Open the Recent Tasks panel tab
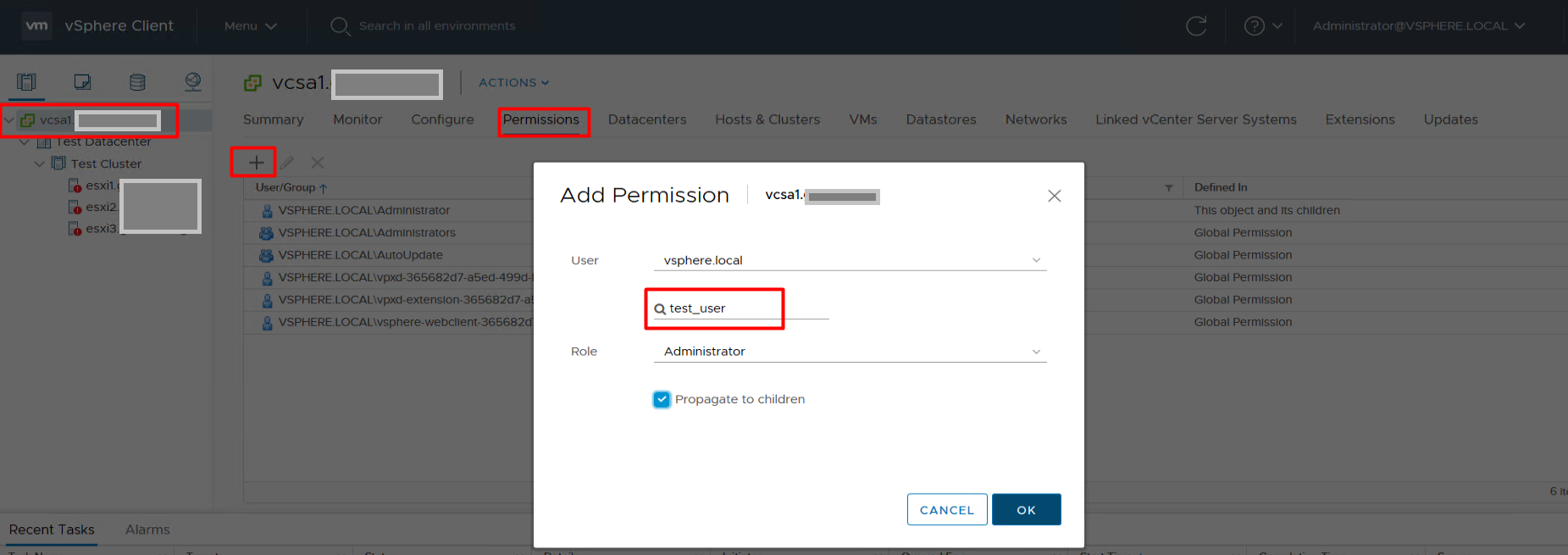The width and height of the screenshot is (1568, 555). [x=52, y=530]
